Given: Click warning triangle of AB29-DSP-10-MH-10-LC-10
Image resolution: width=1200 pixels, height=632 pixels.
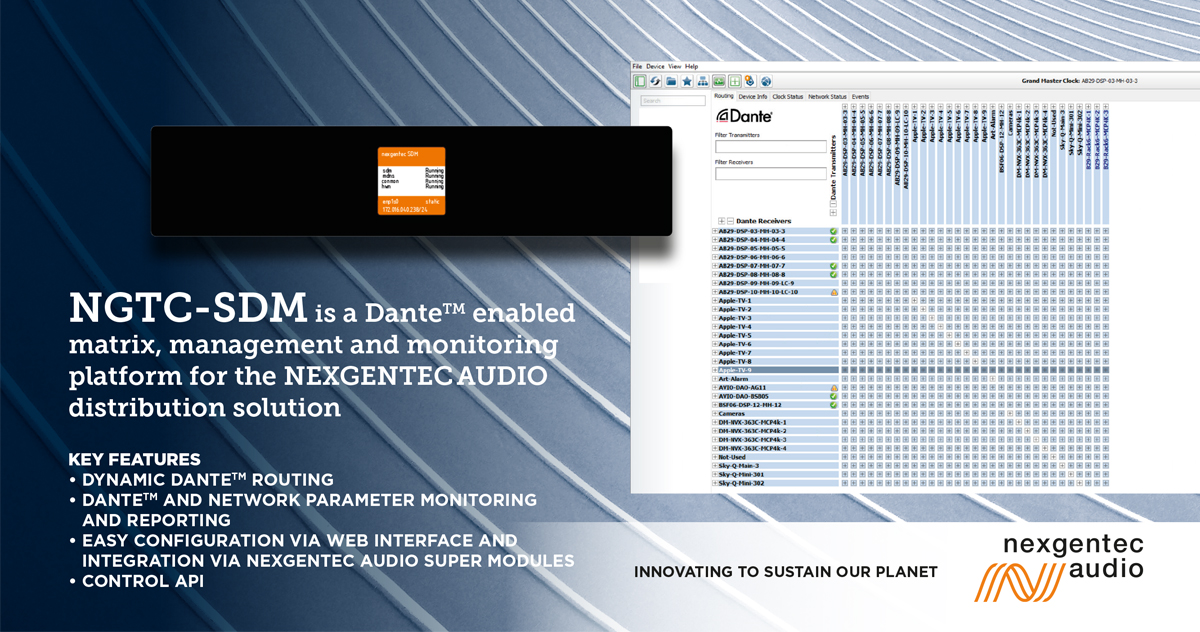Looking at the screenshot, I should pos(833,292).
